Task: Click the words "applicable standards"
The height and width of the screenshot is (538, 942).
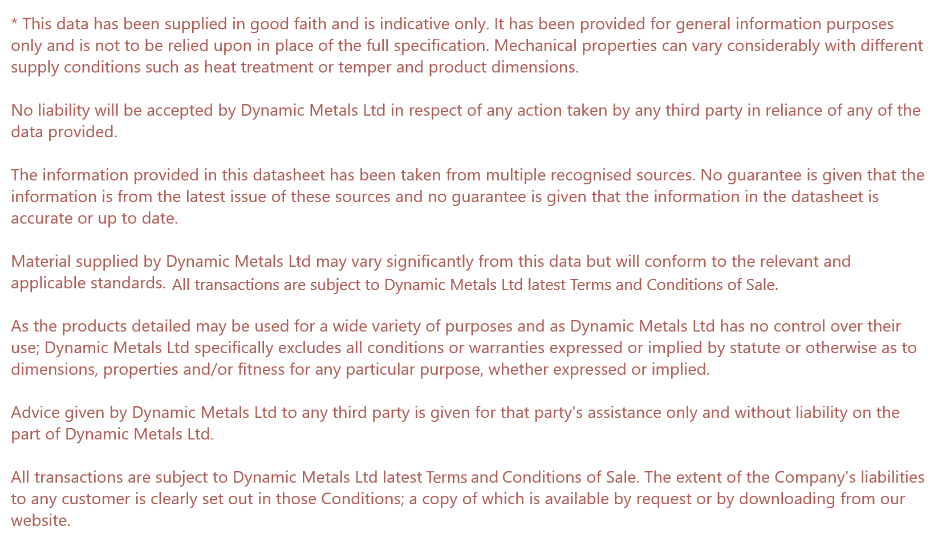Action: (87, 283)
